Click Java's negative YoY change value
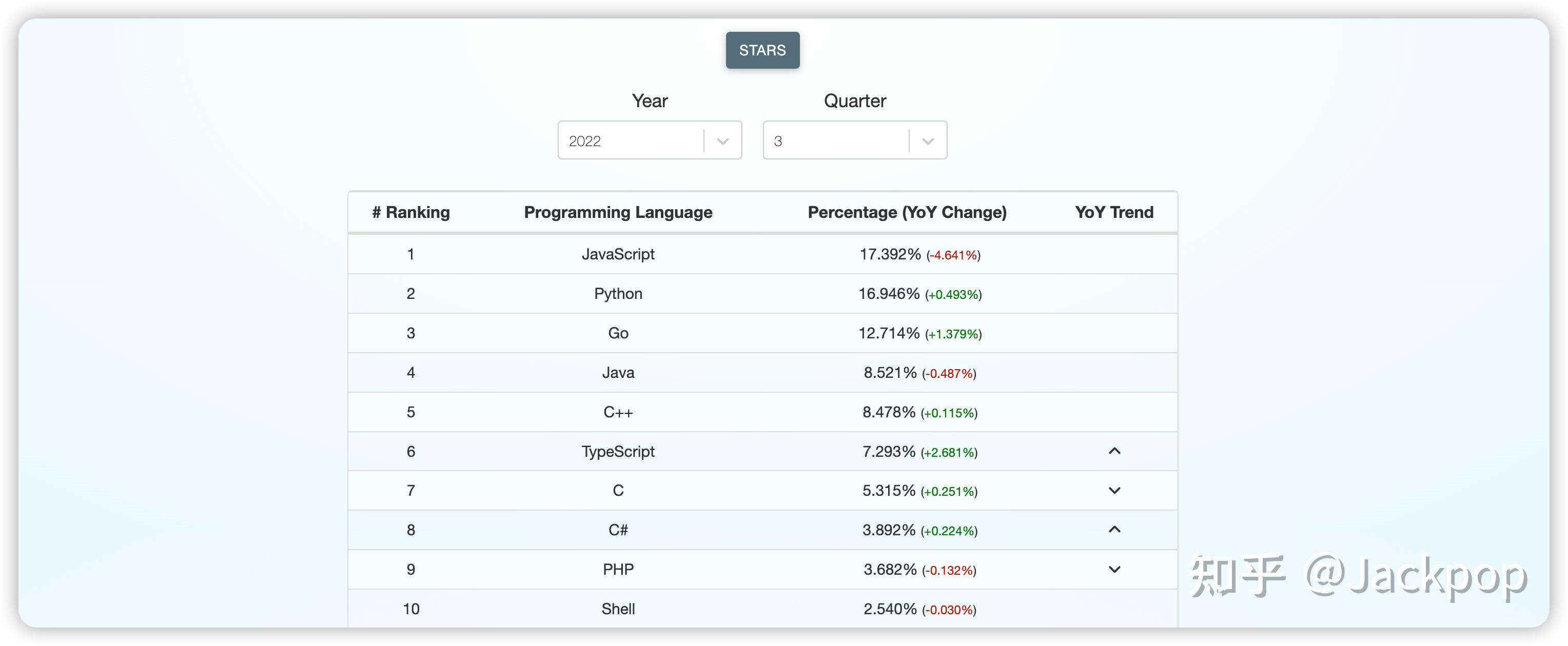The image size is (1568, 646). tap(947, 373)
